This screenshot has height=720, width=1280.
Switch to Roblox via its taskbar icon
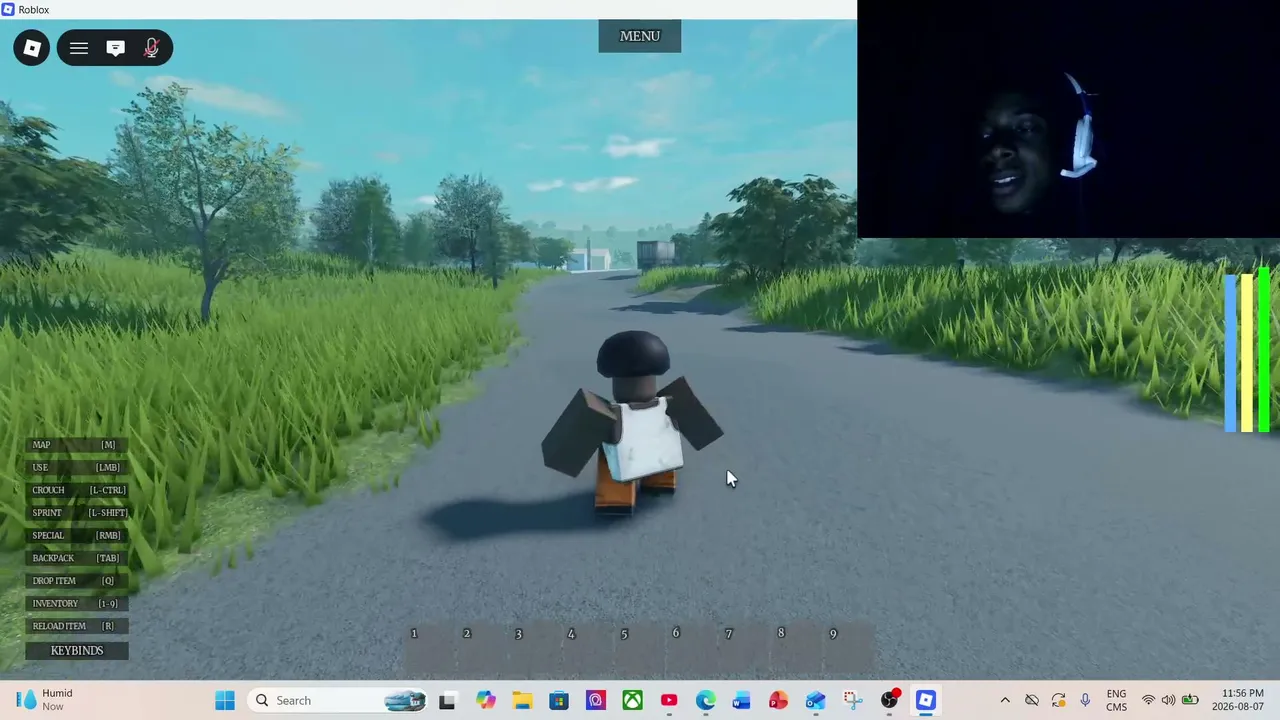click(x=926, y=700)
